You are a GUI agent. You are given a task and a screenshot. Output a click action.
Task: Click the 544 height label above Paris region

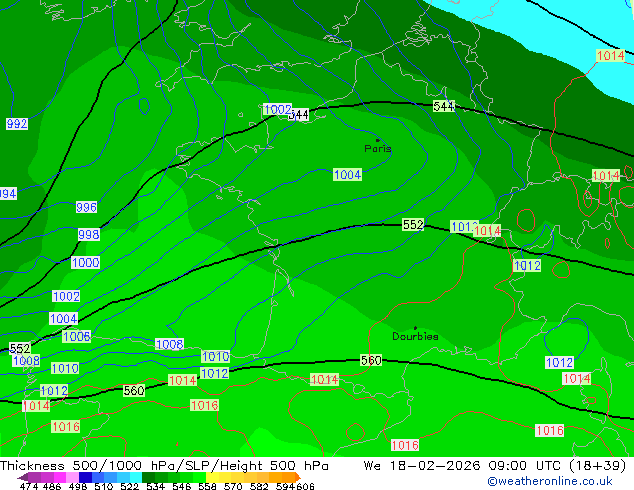444,106
